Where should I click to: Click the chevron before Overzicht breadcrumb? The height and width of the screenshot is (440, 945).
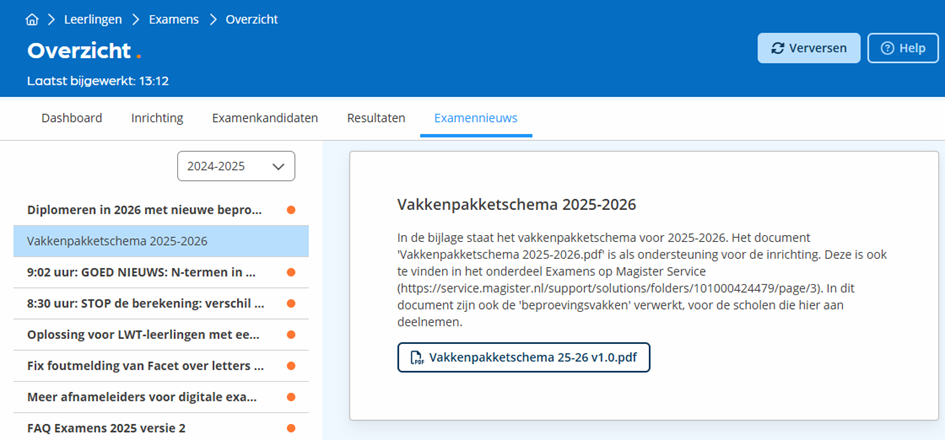click(212, 19)
